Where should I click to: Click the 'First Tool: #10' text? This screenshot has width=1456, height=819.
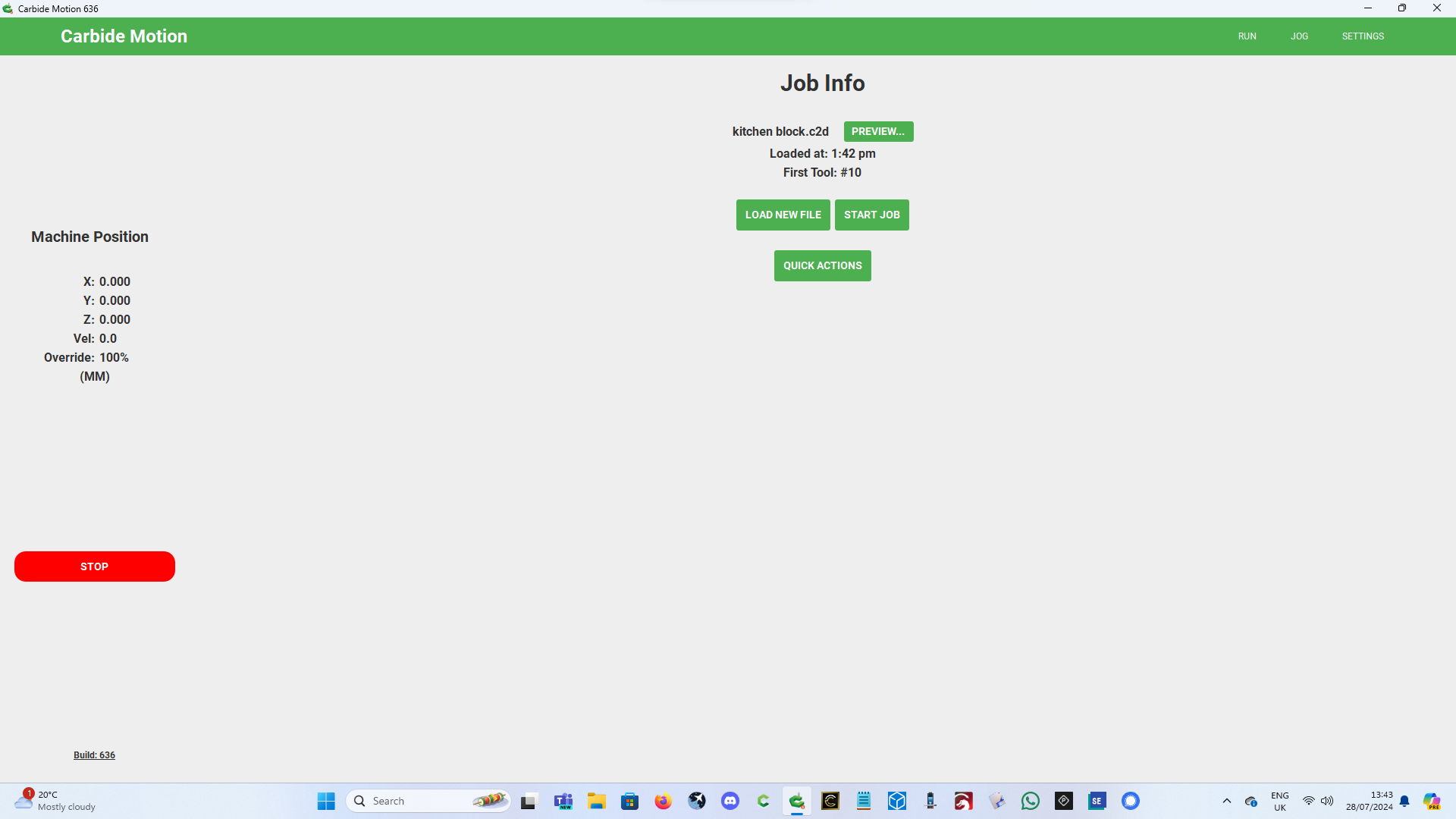click(x=822, y=173)
